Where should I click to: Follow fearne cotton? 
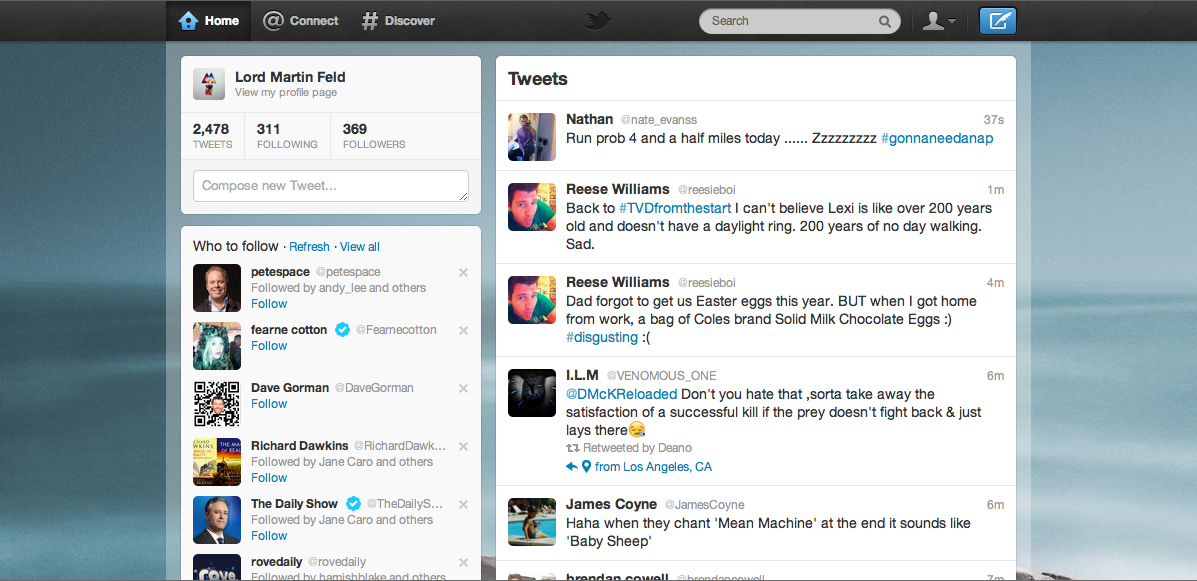point(269,346)
